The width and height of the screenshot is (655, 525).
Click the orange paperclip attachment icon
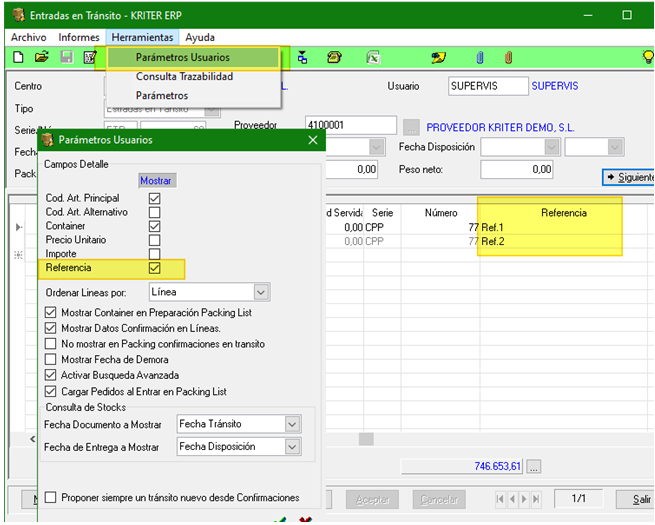tap(508, 57)
